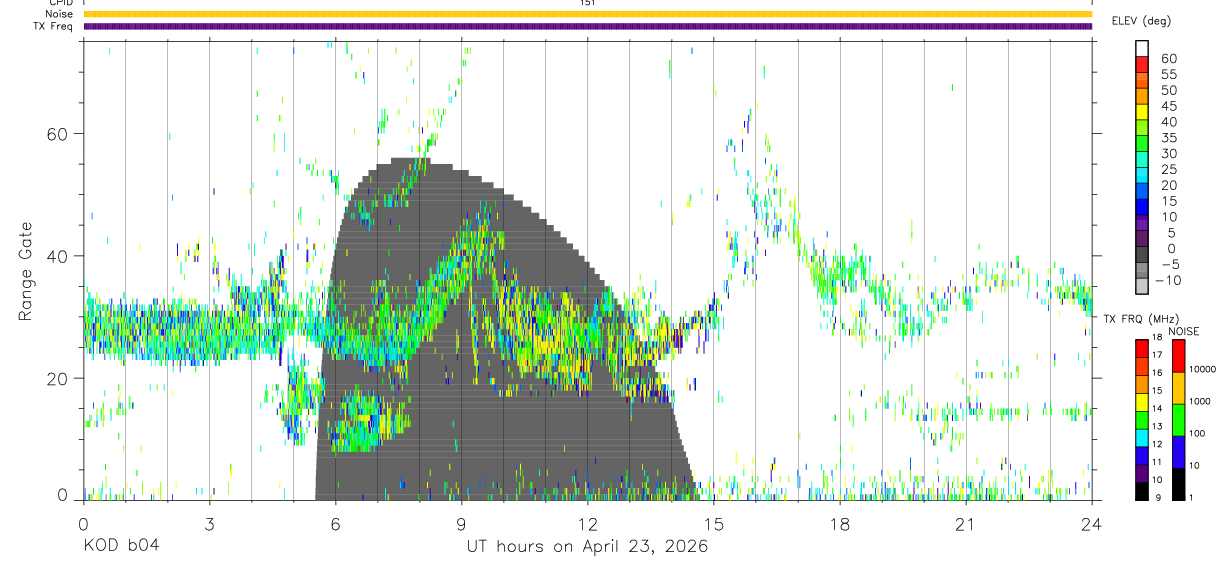Click the ELEV legend value 45
The height and width of the screenshot is (567, 1228).
pyautogui.click(x=1168, y=106)
